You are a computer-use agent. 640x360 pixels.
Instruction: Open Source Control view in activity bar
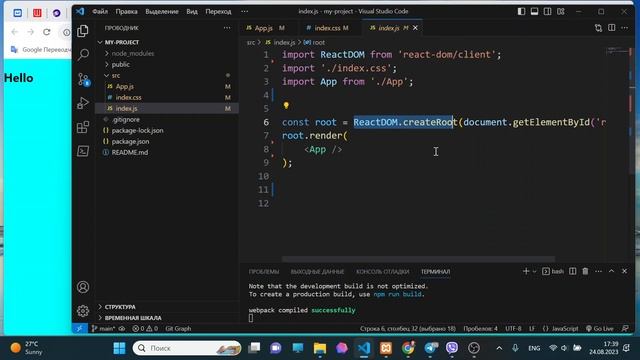point(83,79)
